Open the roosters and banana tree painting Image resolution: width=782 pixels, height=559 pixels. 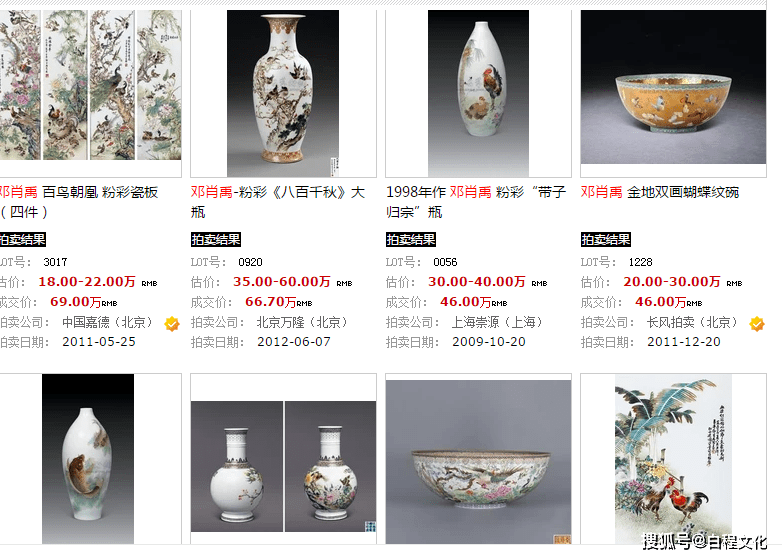pyautogui.click(x=673, y=459)
